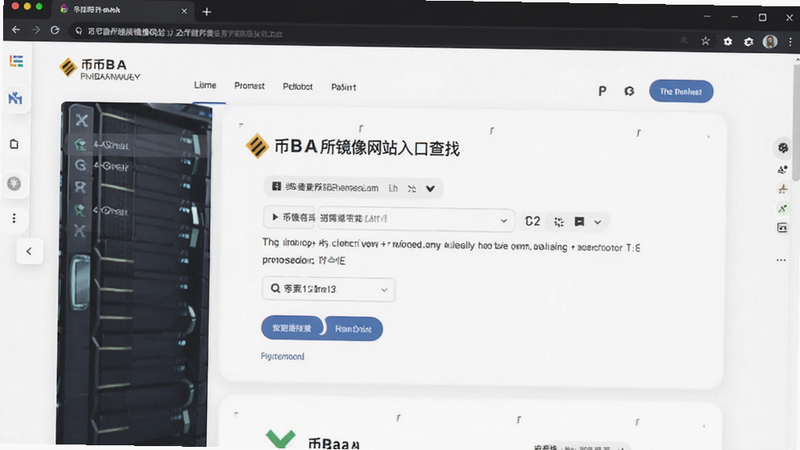Click the blue logo icon in left sidebar
Image resolution: width=800 pixels, height=450 pixels.
pos(15,97)
